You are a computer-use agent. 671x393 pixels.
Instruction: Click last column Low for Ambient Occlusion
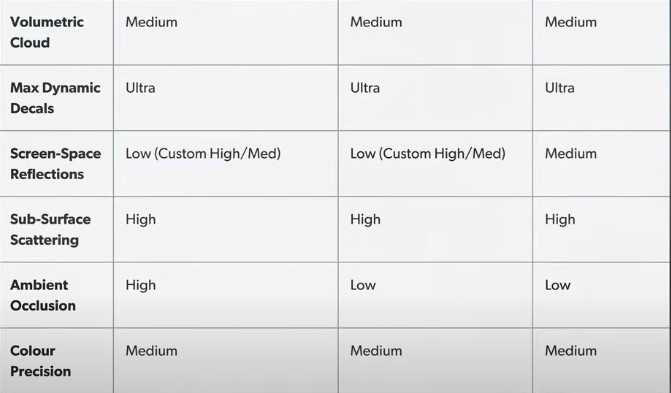pos(558,285)
